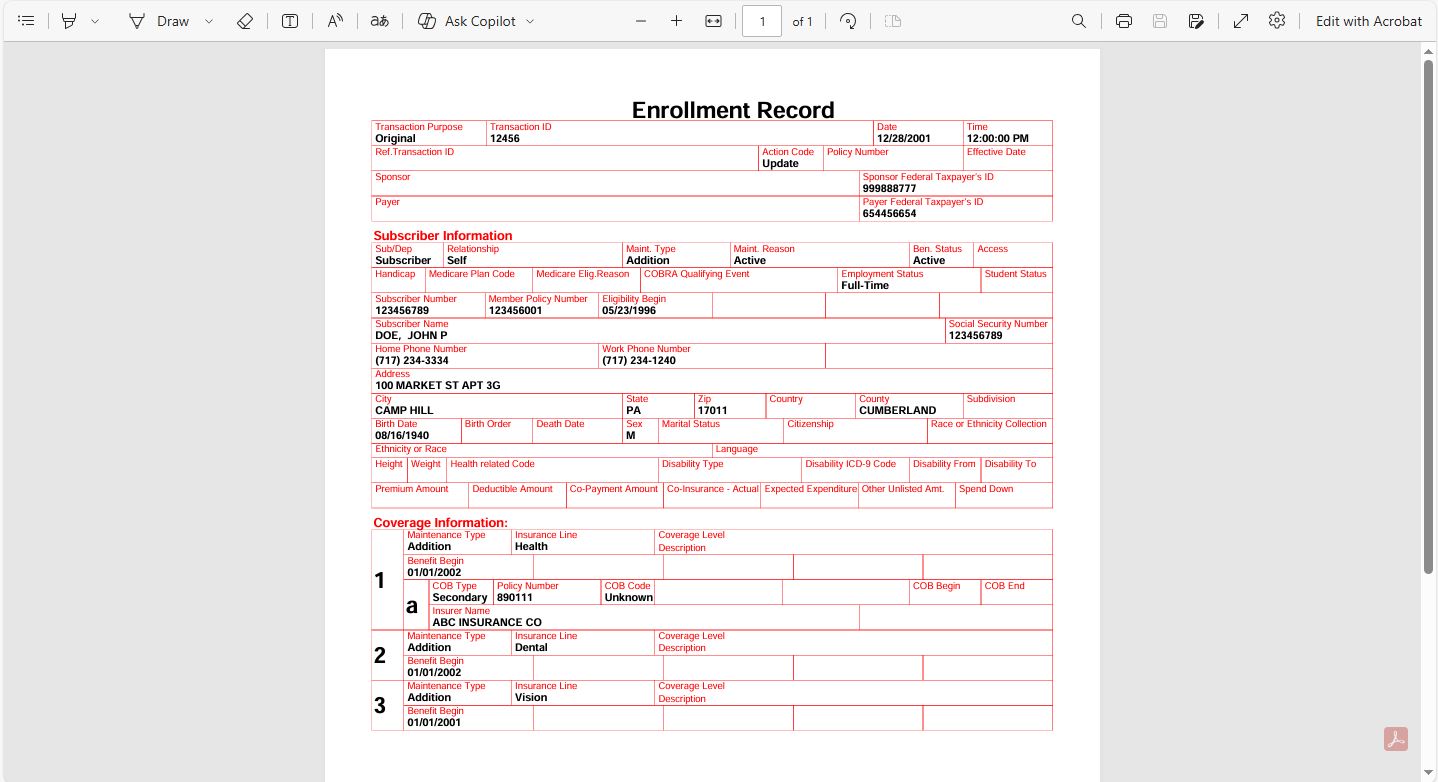The width and height of the screenshot is (1438, 782).
Task: Rotate the PDF page
Action: (x=848, y=21)
